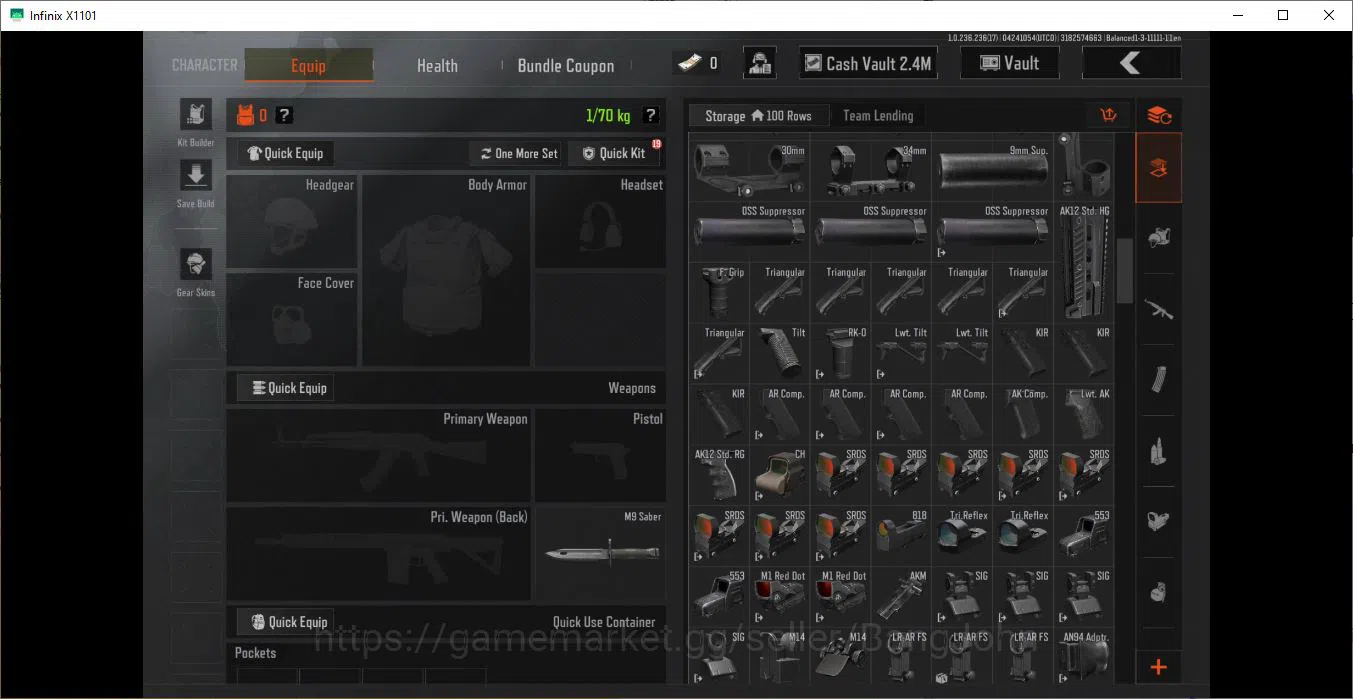Select the M9 Saber knife slot
Image resolution: width=1353 pixels, height=699 pixels.
pos(600,553)
